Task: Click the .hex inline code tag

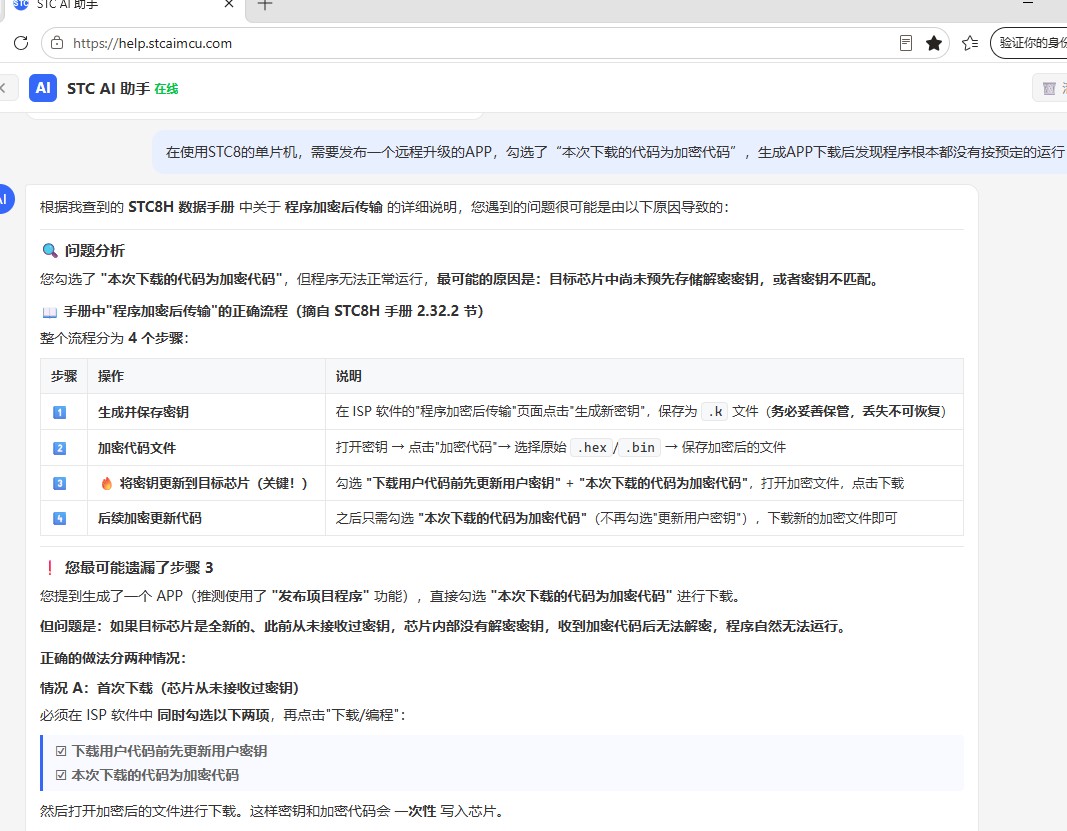Action: (591, 447)
